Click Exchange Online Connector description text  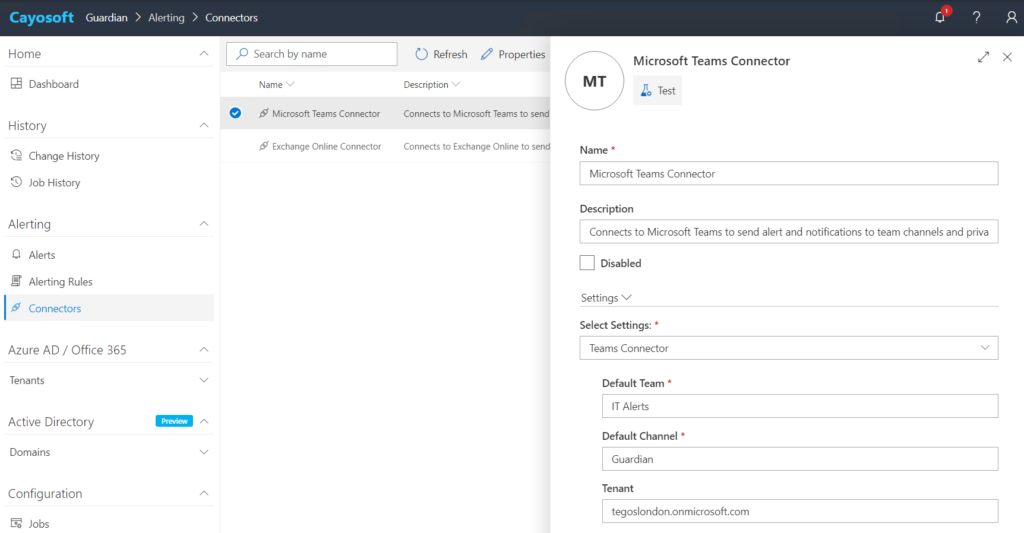pos(476,146)
